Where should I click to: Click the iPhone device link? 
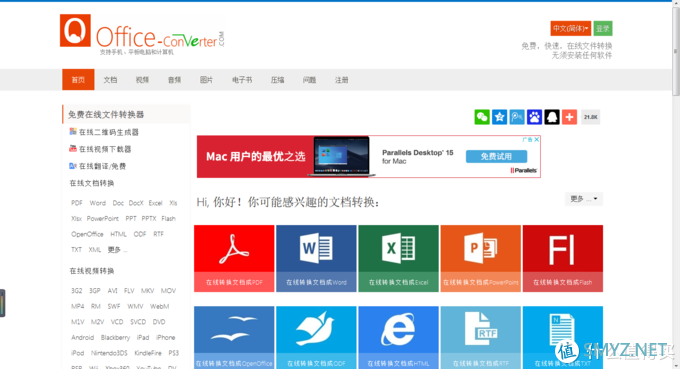[166, 337]
